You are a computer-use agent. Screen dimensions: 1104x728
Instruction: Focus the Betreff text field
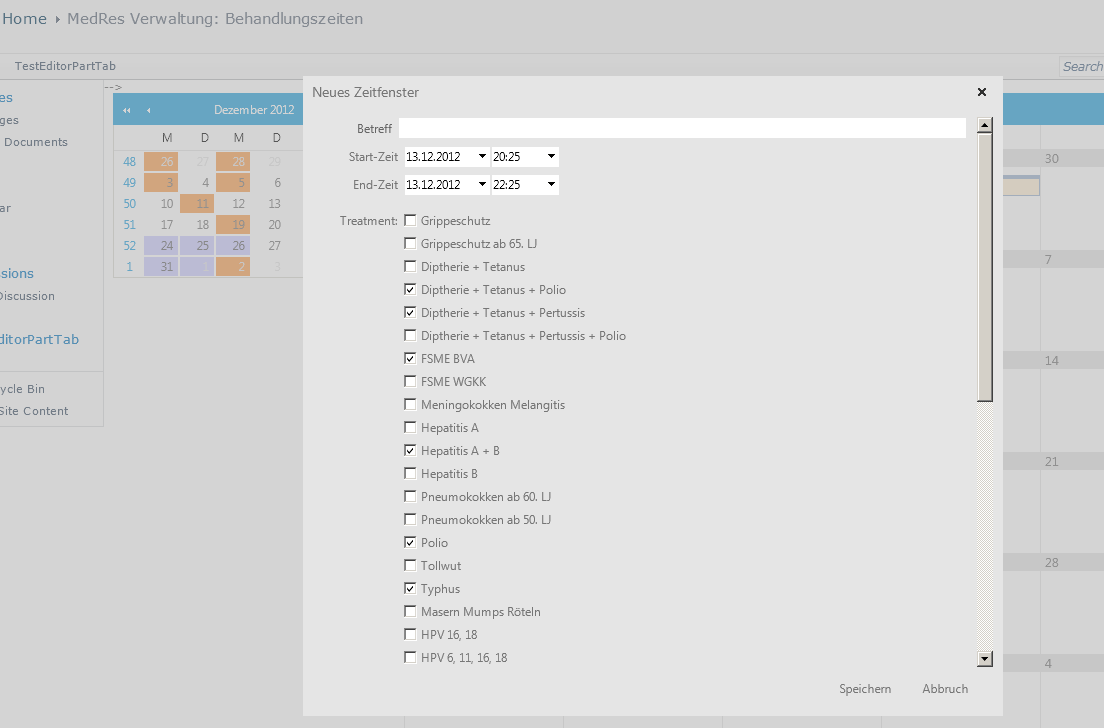click(x=682, y=128)
